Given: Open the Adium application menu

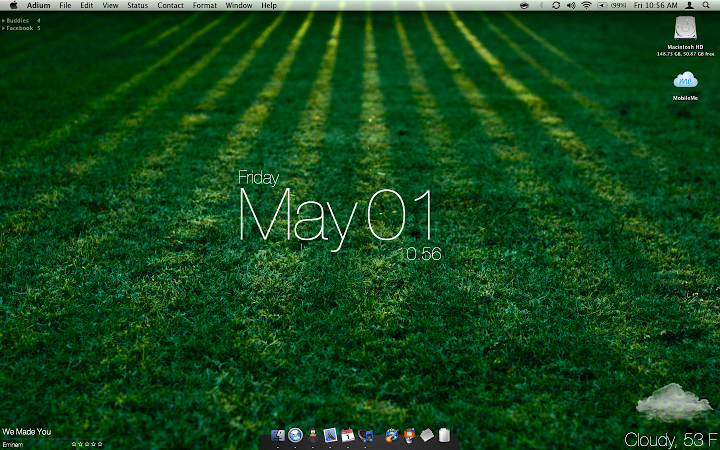Looking at the screenshot, I should click(x=38, y=6).
